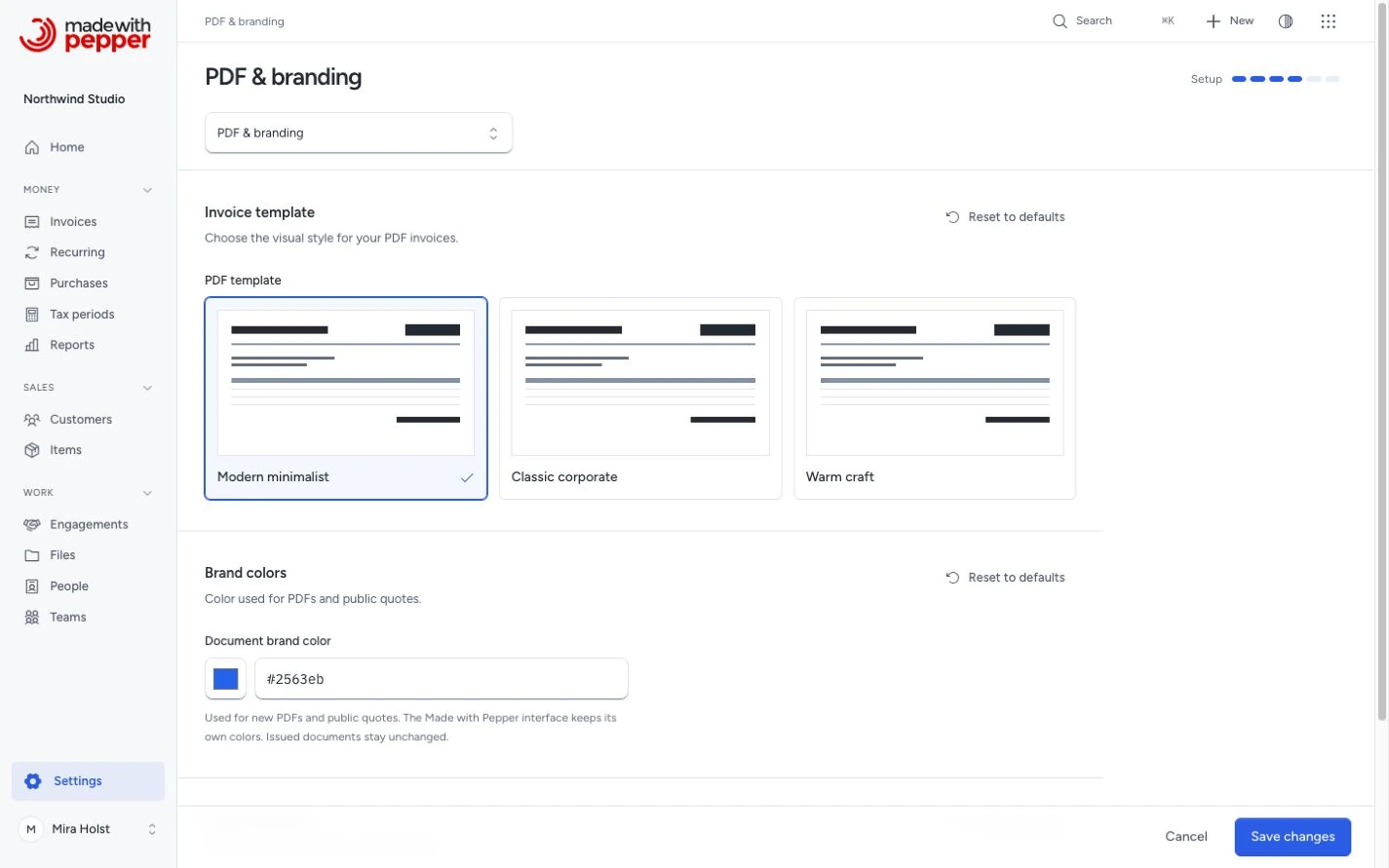Reset the Invoice template to defaults
1389x868 pixels.
click(1005, 217)
